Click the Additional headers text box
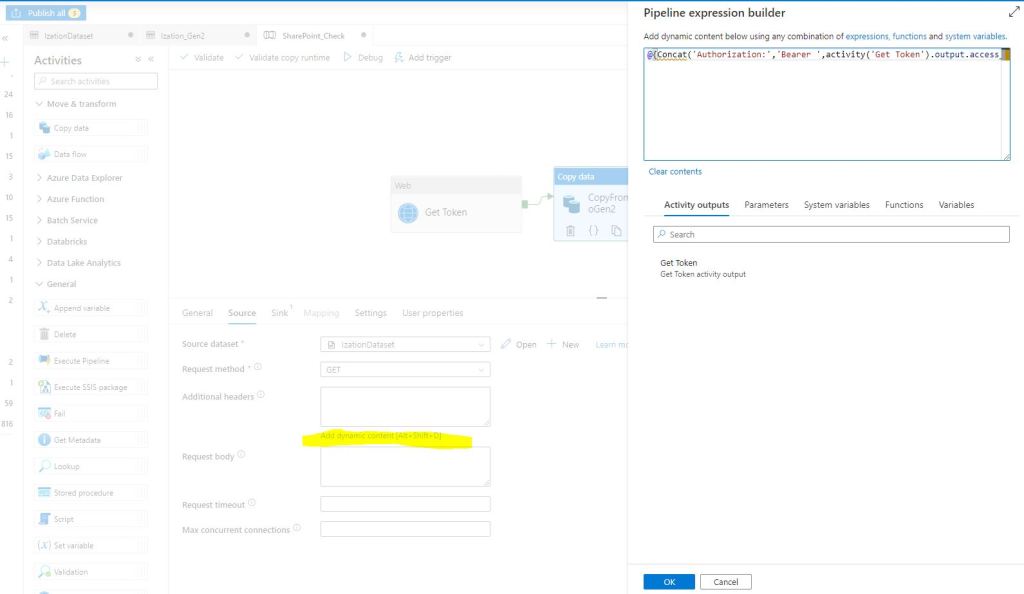1024x594 pixels. 405,406
